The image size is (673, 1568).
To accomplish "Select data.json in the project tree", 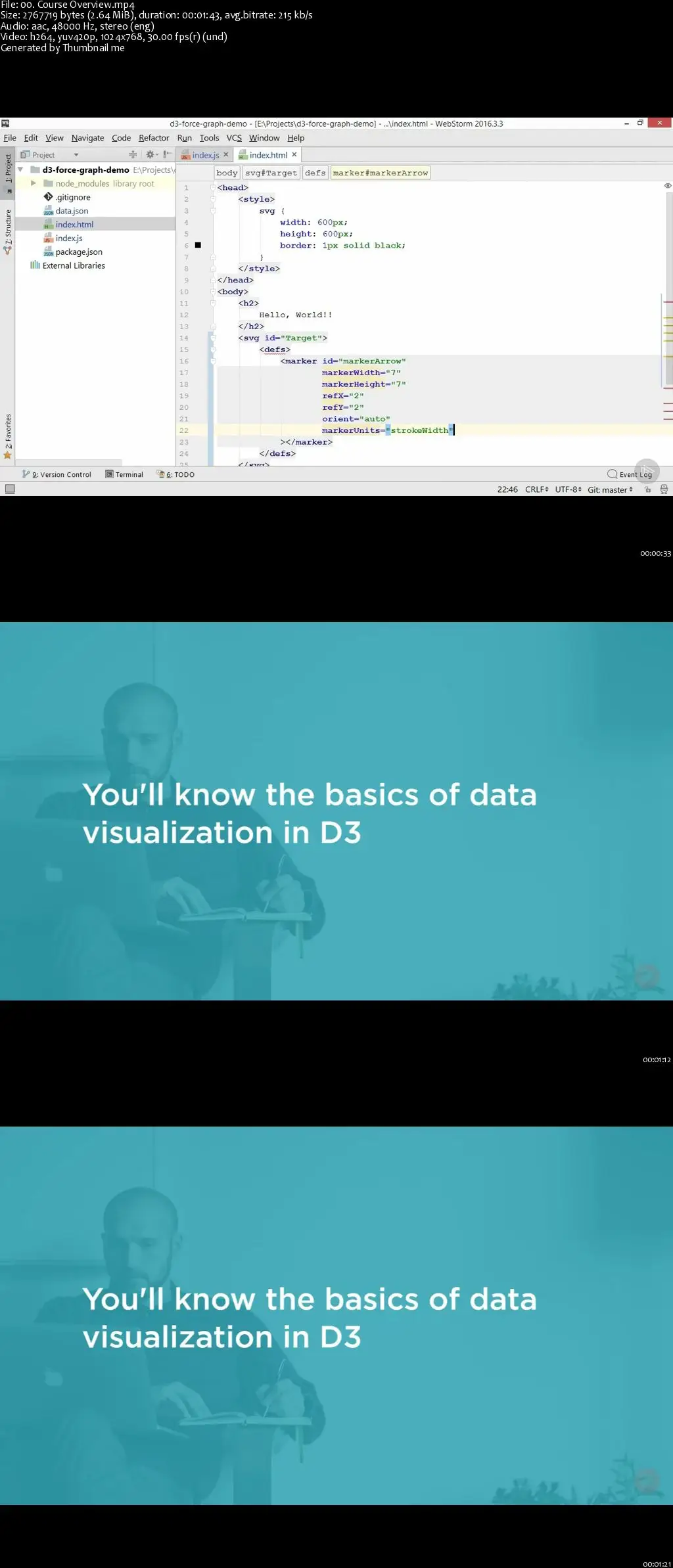I will [72, 211].
